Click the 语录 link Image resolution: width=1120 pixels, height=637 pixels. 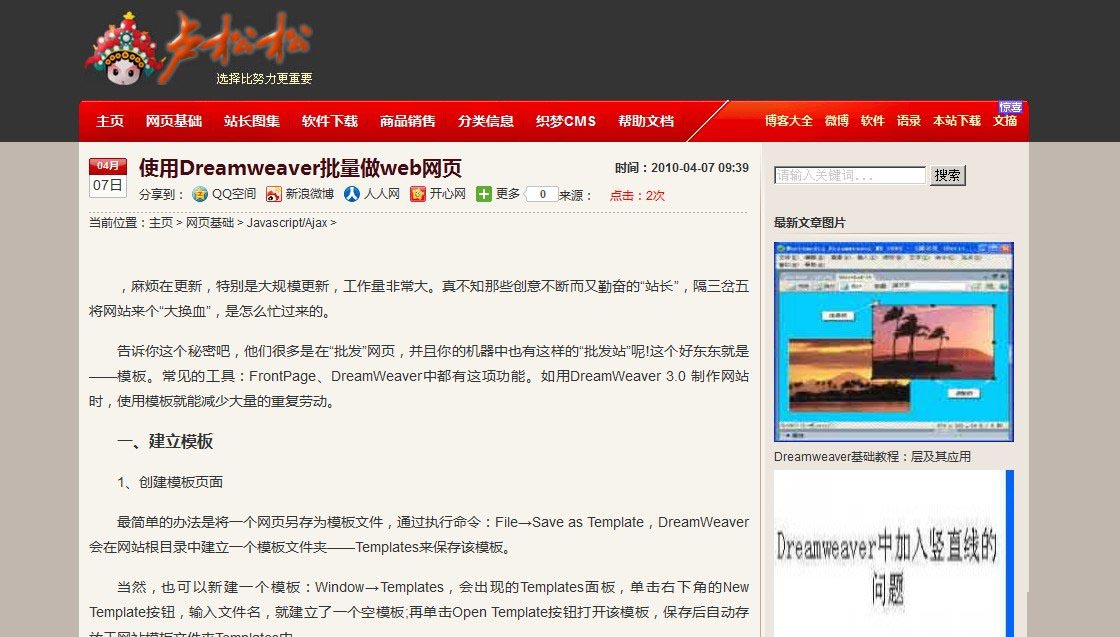(x=909, y=121)
